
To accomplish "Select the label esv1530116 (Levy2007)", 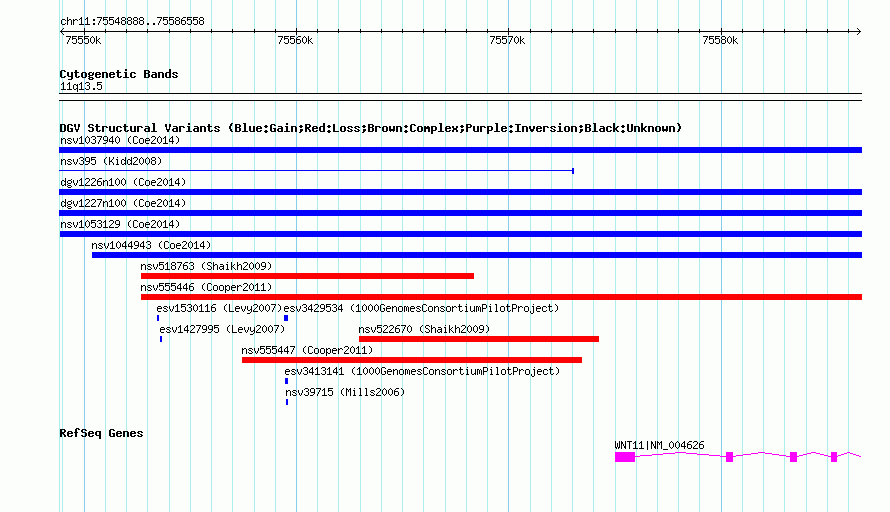I will 219,308.
